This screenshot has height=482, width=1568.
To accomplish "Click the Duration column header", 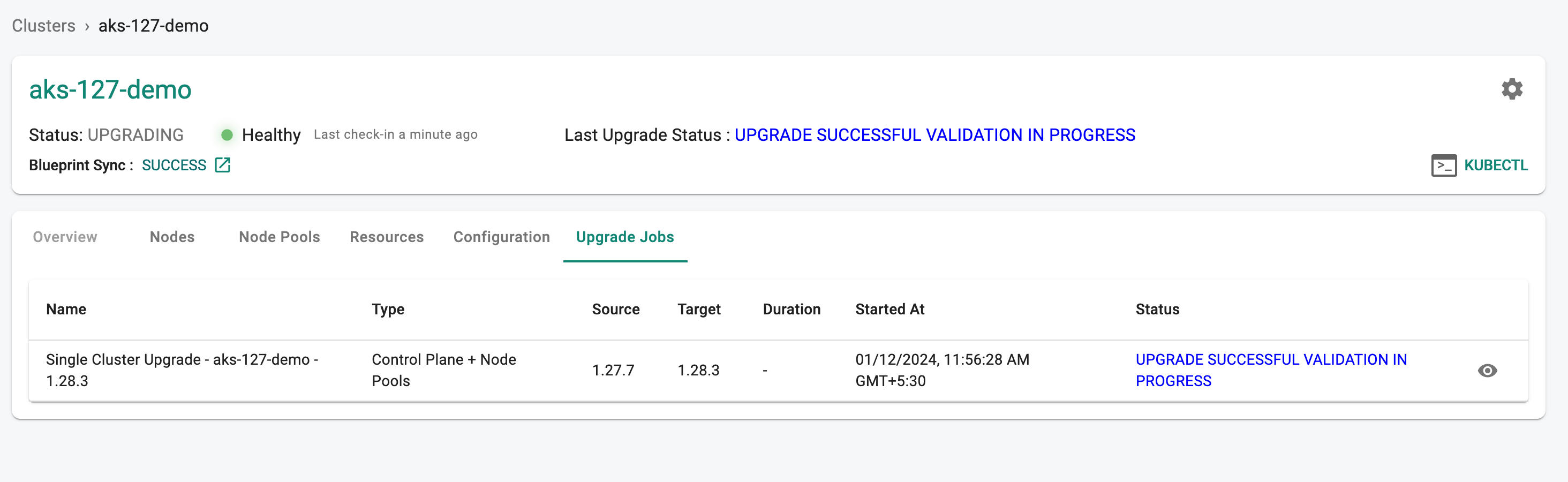I will click(x=791, y=309).
